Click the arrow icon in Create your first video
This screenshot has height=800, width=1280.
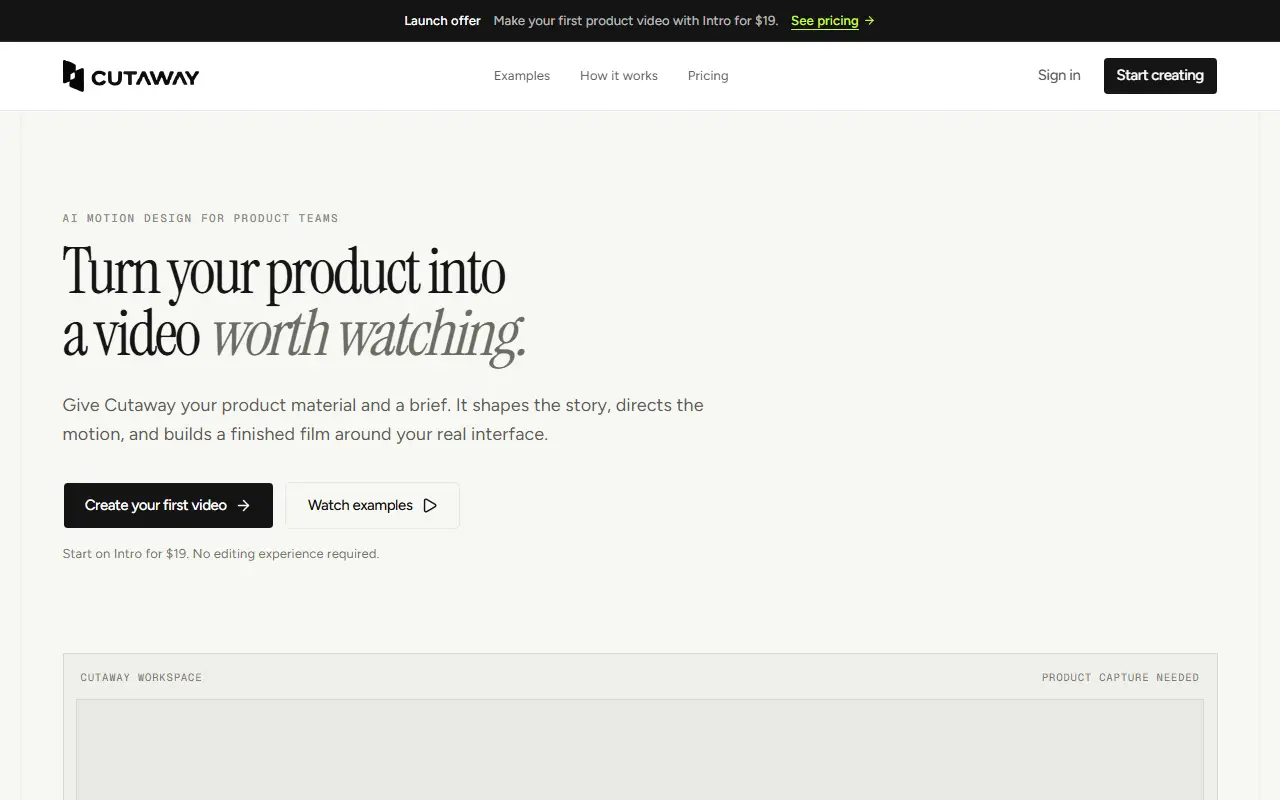pyautogui.click(x=244, y=506)
